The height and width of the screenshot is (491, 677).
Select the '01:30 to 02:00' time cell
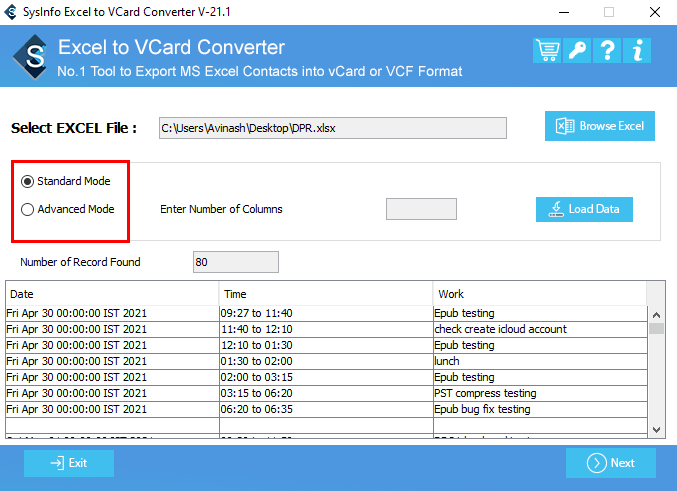(x=326, y=361)
